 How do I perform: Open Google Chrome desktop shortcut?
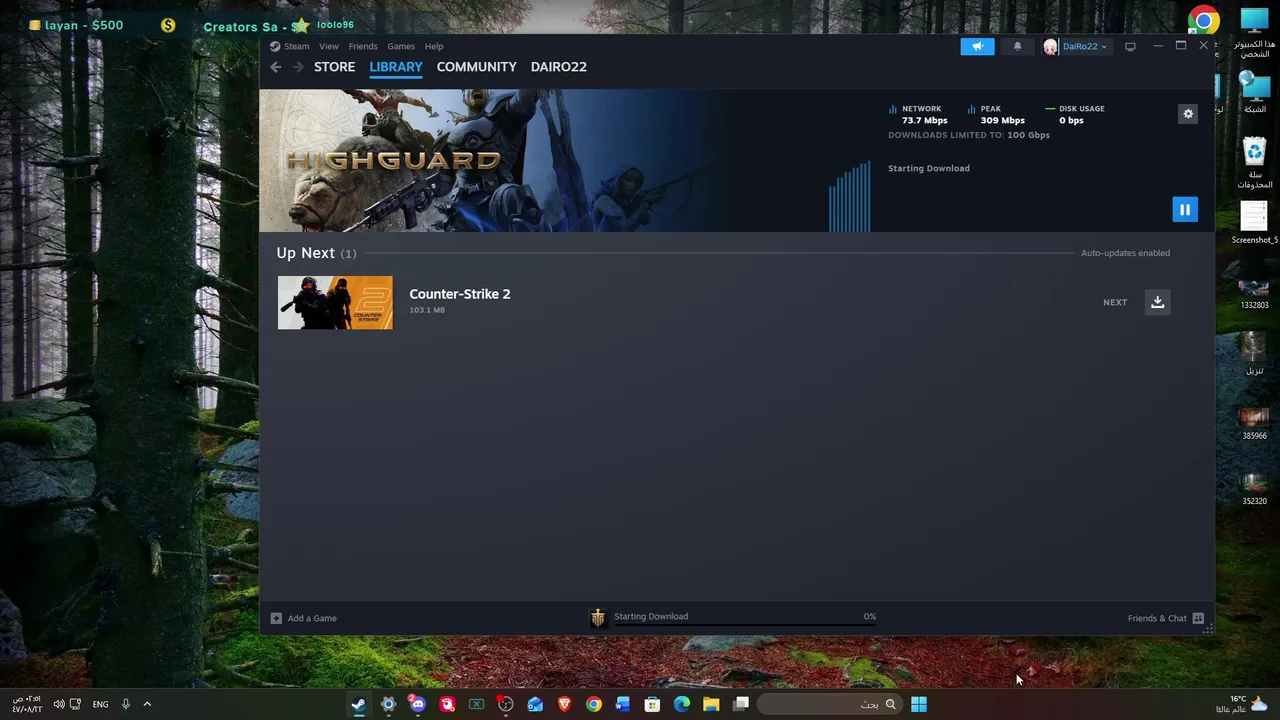pos(1204,21)
